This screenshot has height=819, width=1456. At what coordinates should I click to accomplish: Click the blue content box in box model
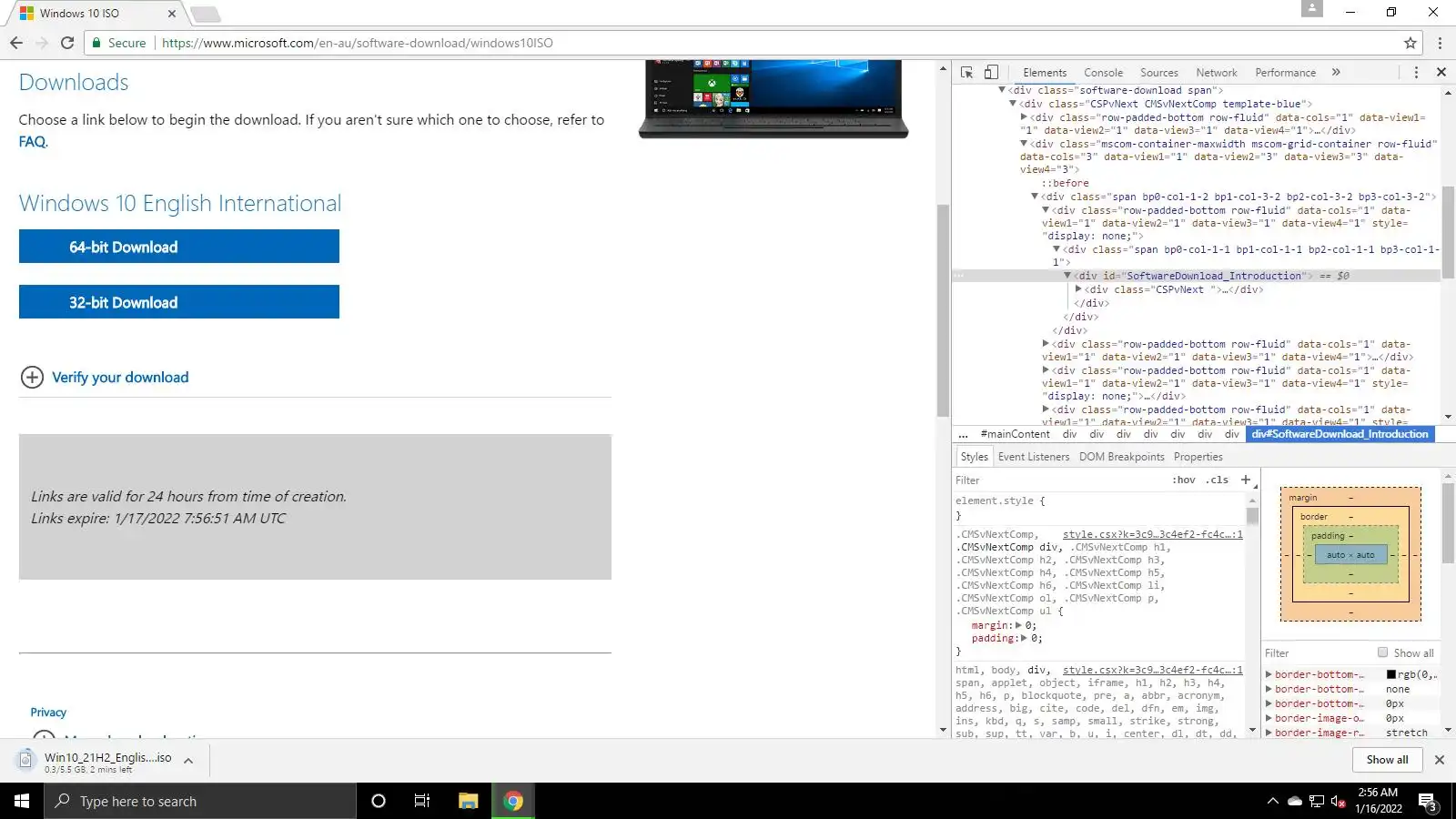point(1350,555)
